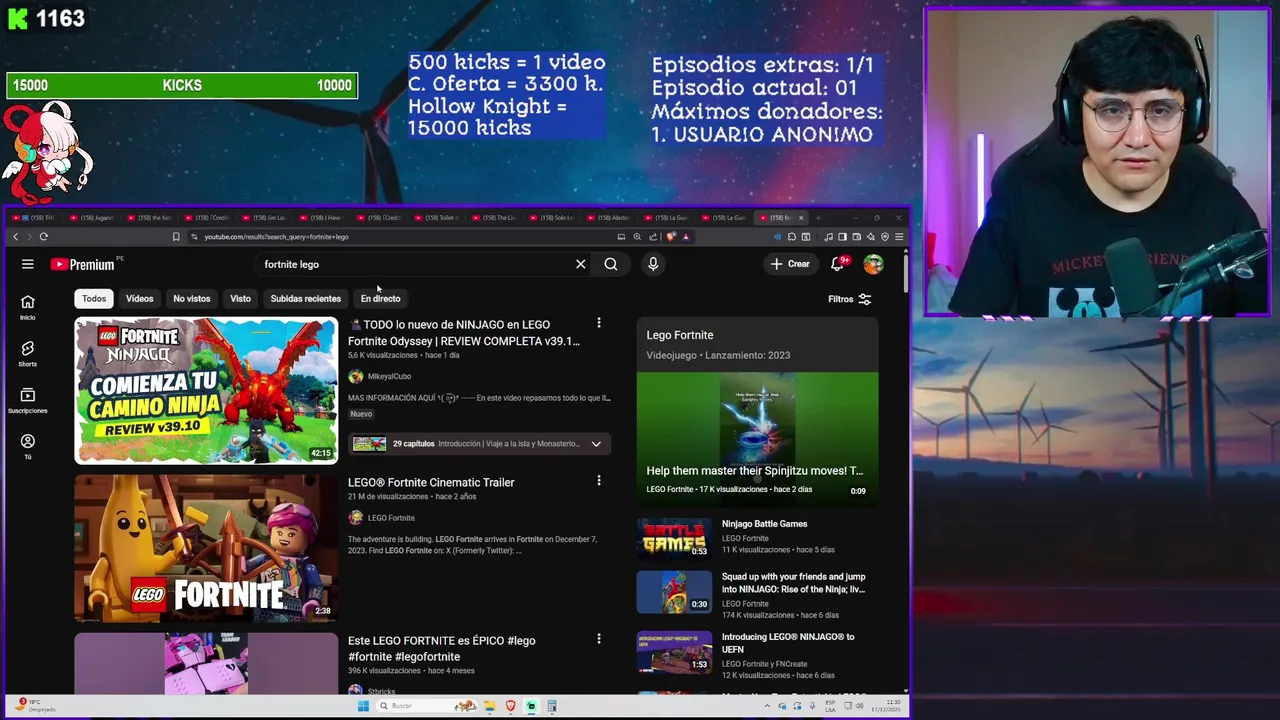Clear the search box with the X
1280x720 pixels.
(x=580, y=264)
